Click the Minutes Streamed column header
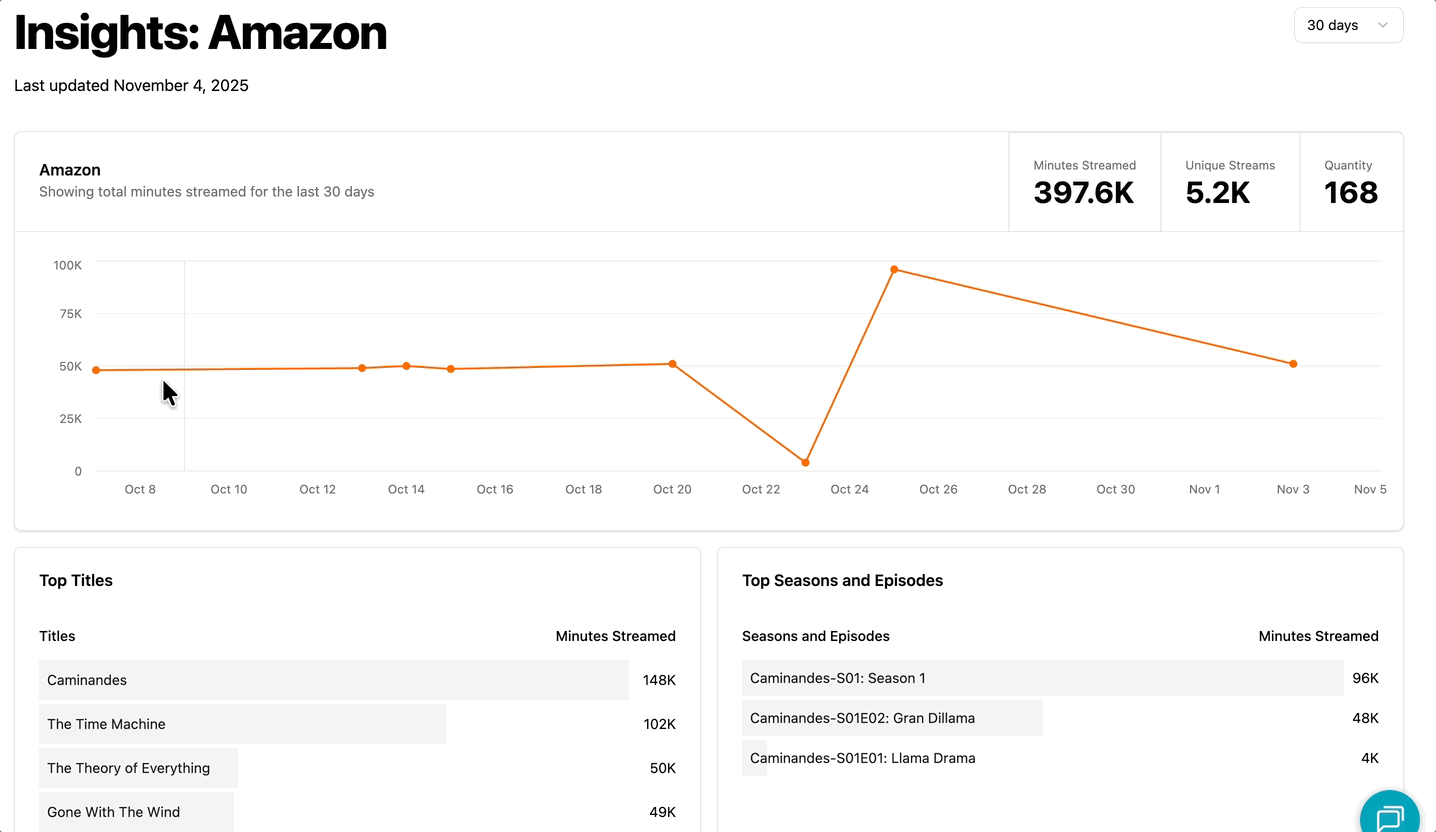This screenshot has height=832, width=1436. pyautogui.click(x=616, y=636)
